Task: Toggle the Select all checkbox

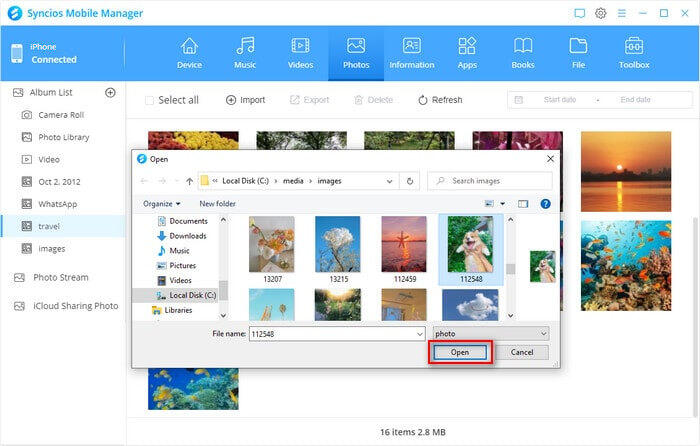Action: 150,100
